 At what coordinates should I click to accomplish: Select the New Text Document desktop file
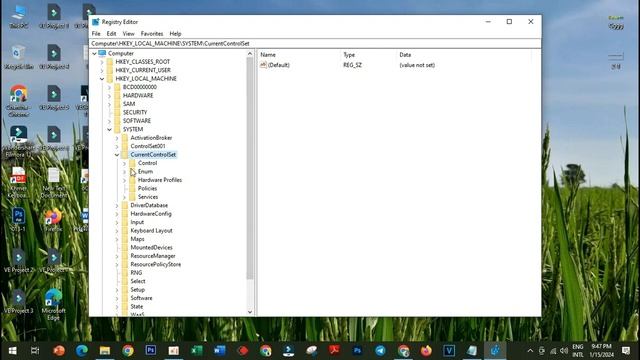click(x=53, y=182)
